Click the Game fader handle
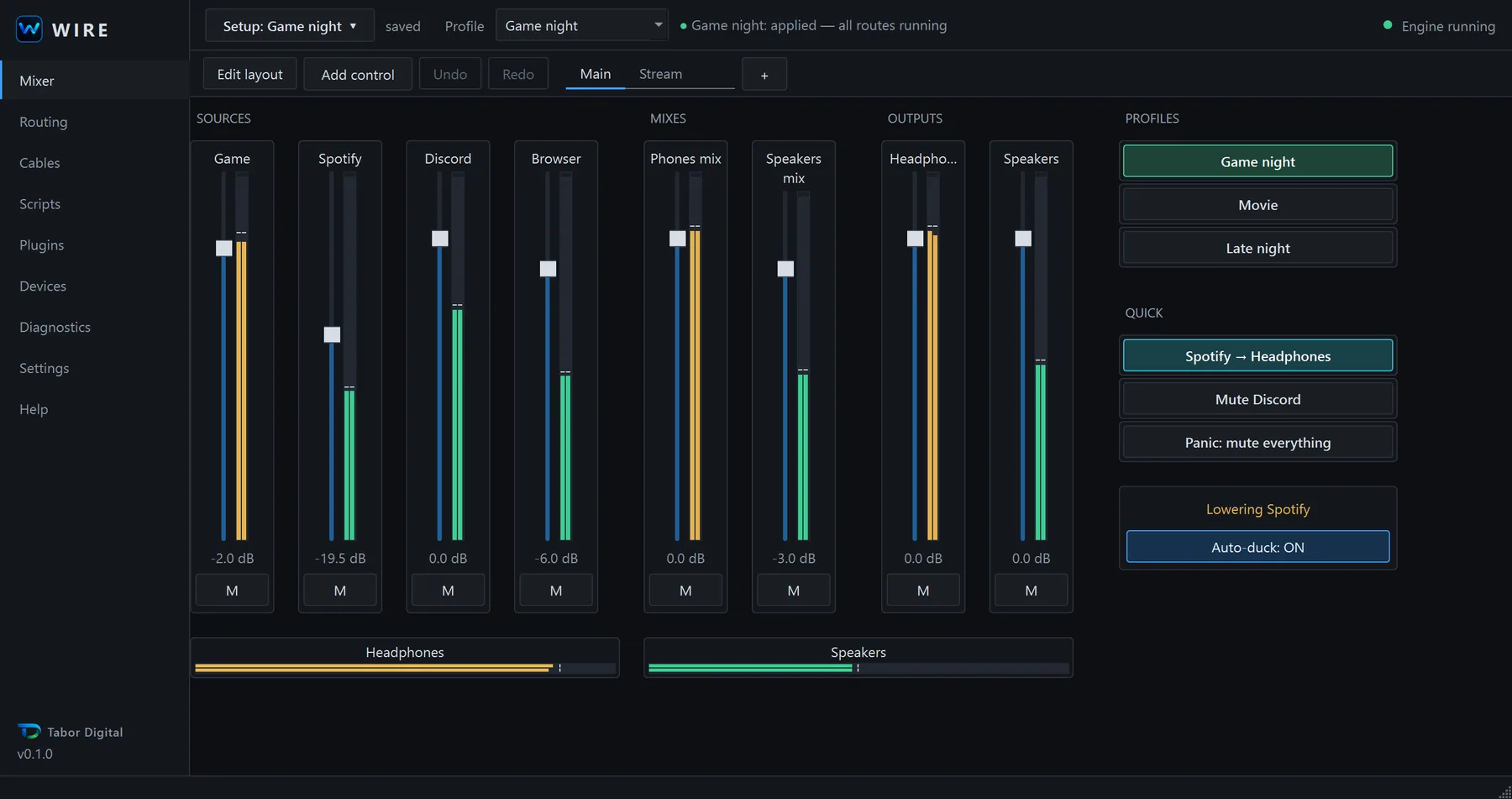This screenshot has width=1512, height=799. pyautogui.click(x=223, y=248)
